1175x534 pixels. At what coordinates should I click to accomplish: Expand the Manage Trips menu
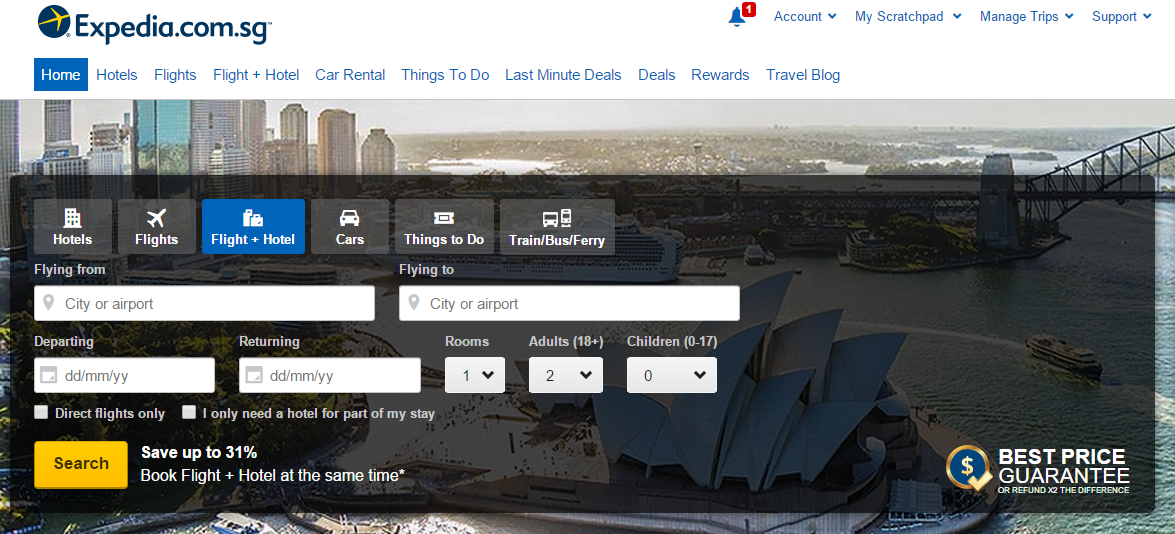(x=1026, y=16)
